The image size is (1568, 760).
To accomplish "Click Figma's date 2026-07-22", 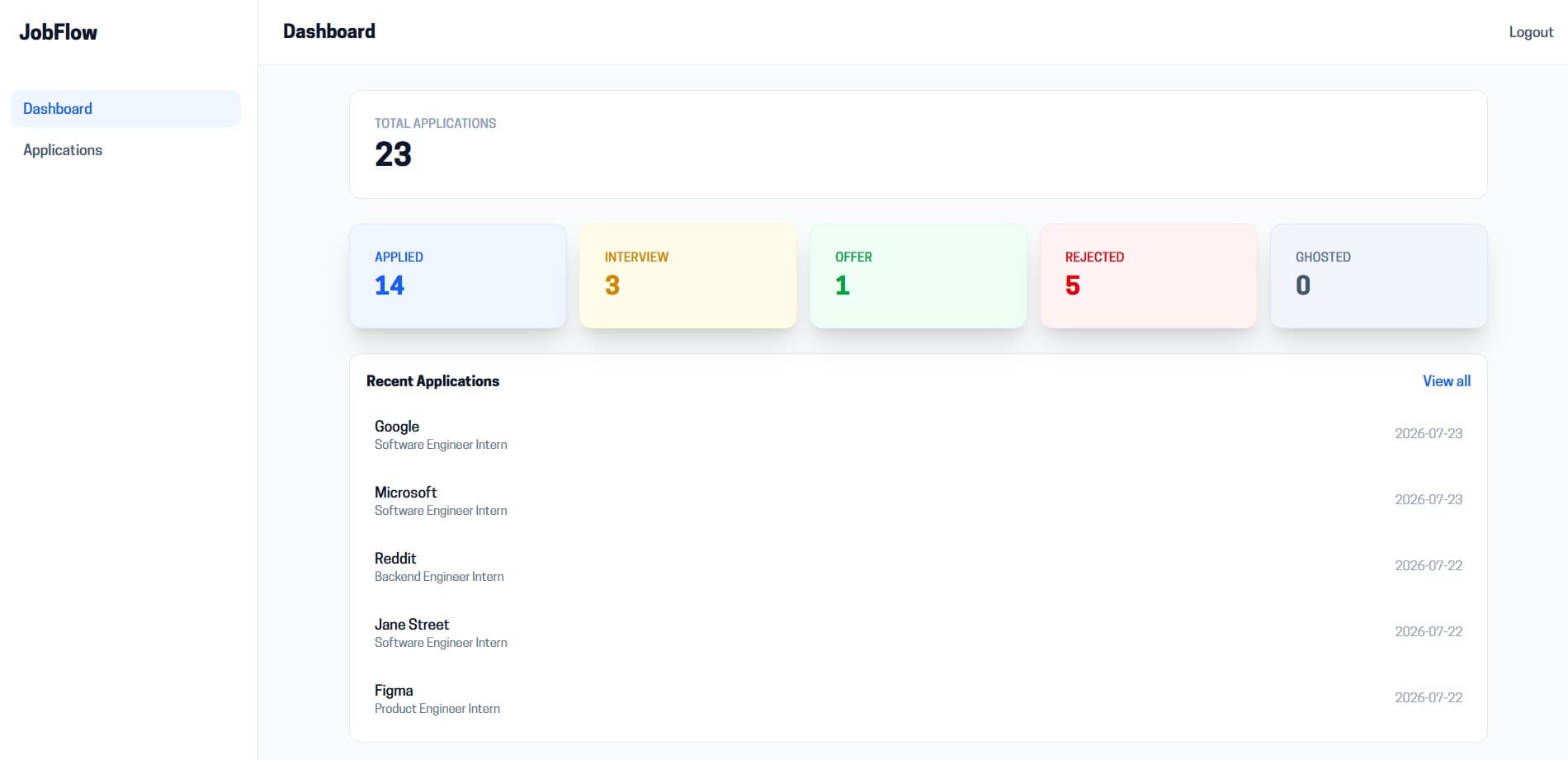I will point(1429,698).
